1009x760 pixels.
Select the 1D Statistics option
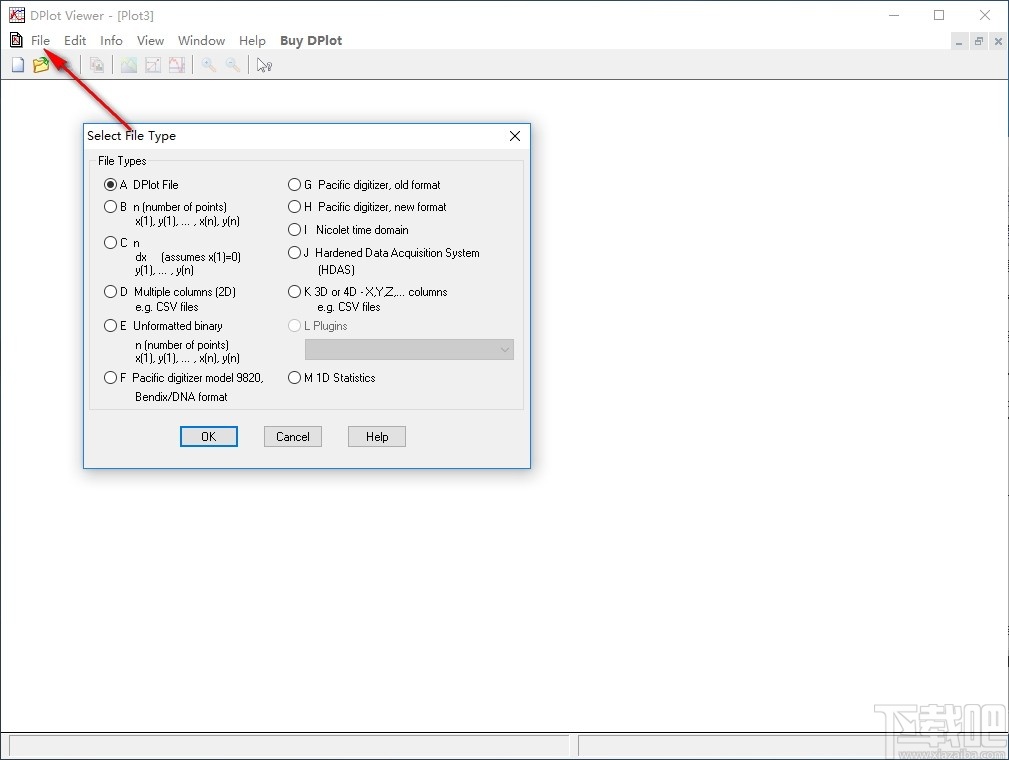[294, 378]
